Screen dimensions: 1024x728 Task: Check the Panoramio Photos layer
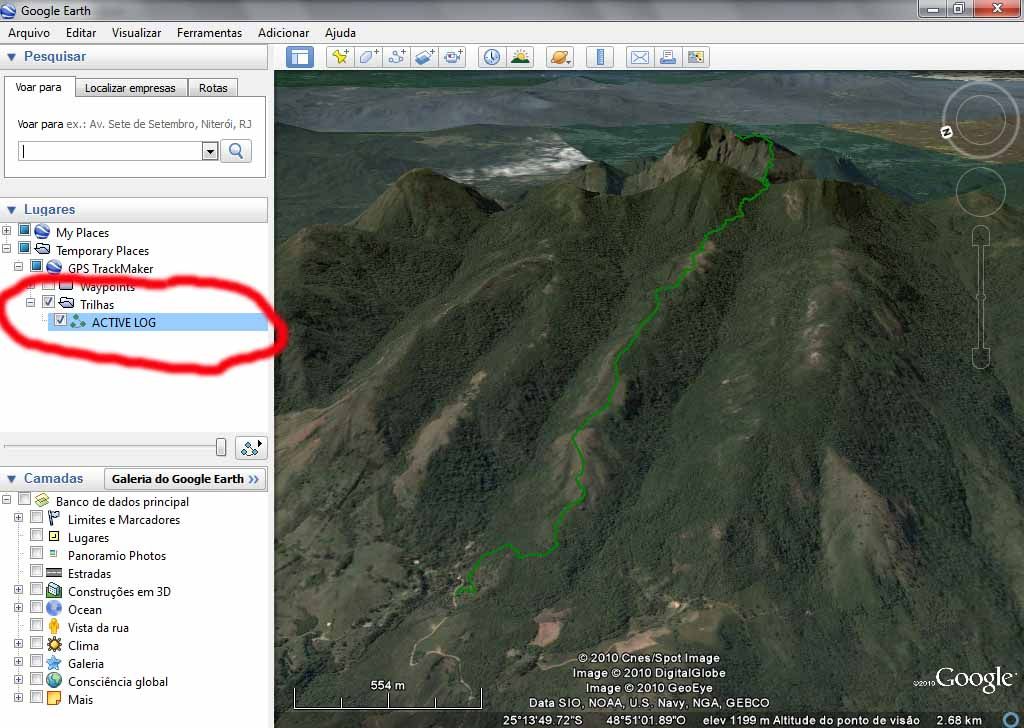point(37,555)
